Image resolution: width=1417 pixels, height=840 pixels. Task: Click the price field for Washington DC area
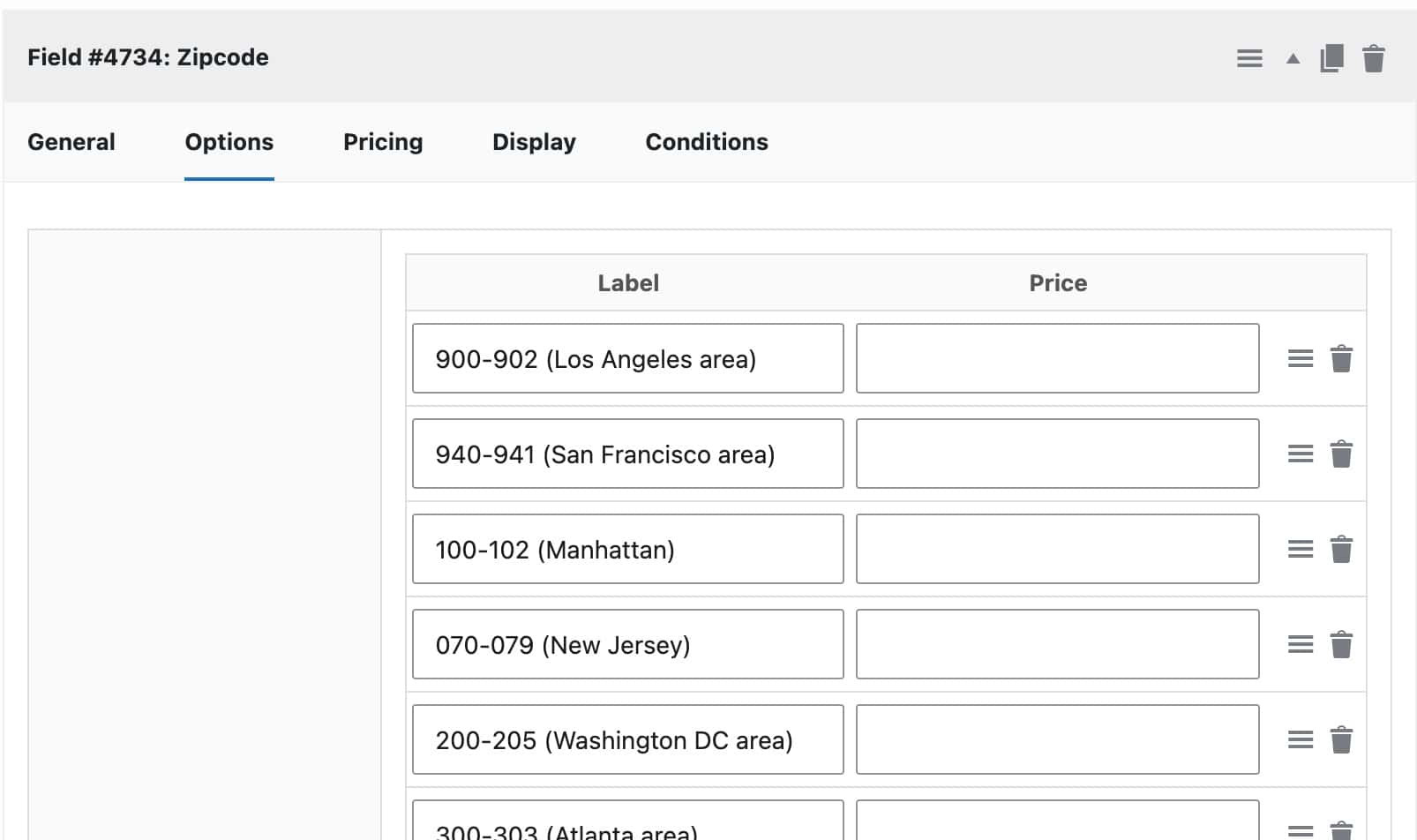click(1057, 739)
